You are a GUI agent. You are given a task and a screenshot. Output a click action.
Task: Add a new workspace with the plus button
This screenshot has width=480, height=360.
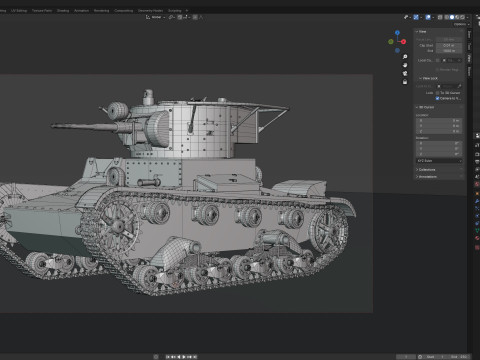[x=187, y=11]
